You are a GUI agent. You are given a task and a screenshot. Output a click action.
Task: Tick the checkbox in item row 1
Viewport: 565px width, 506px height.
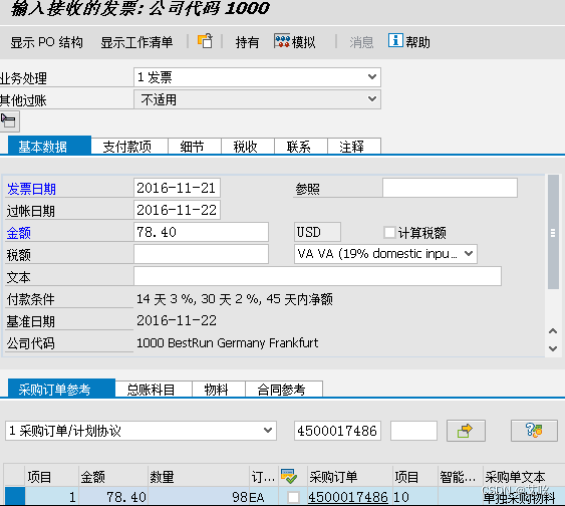click(293, 497)
